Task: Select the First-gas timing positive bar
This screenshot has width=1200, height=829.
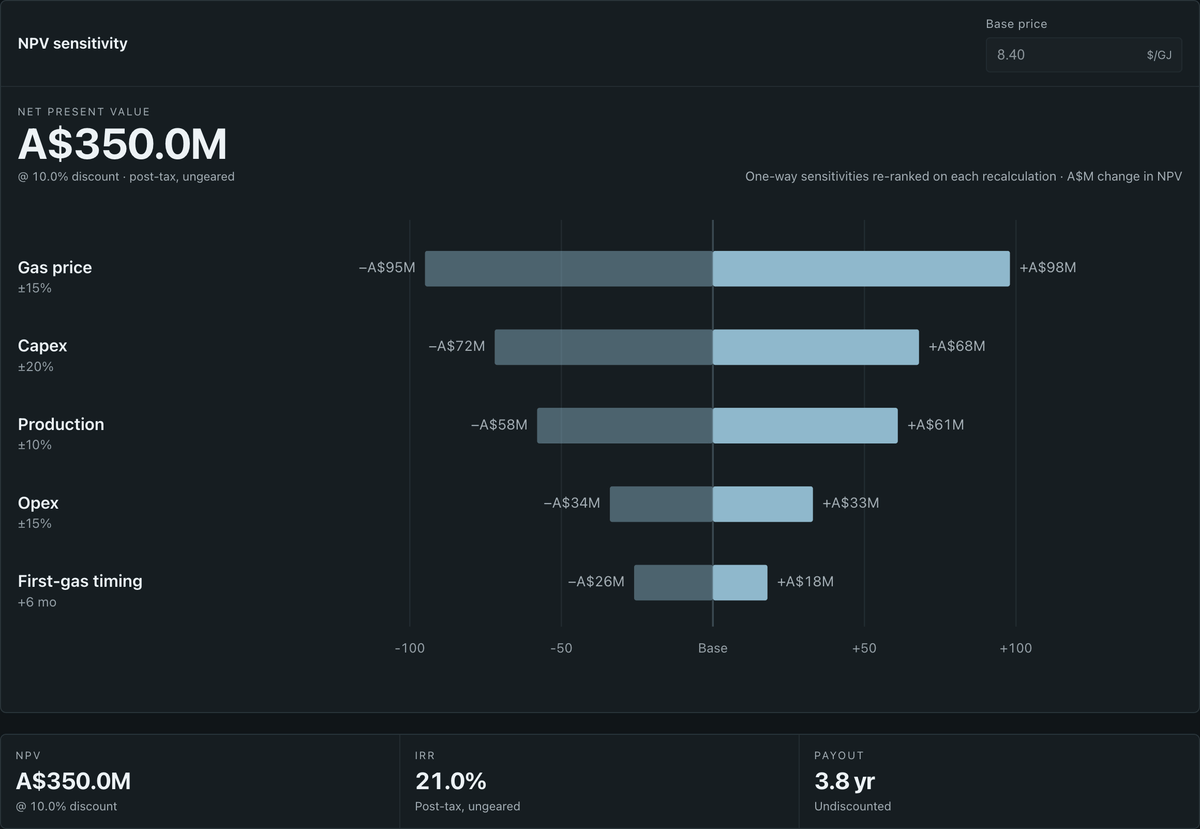Action: click(x=740, y=582)
